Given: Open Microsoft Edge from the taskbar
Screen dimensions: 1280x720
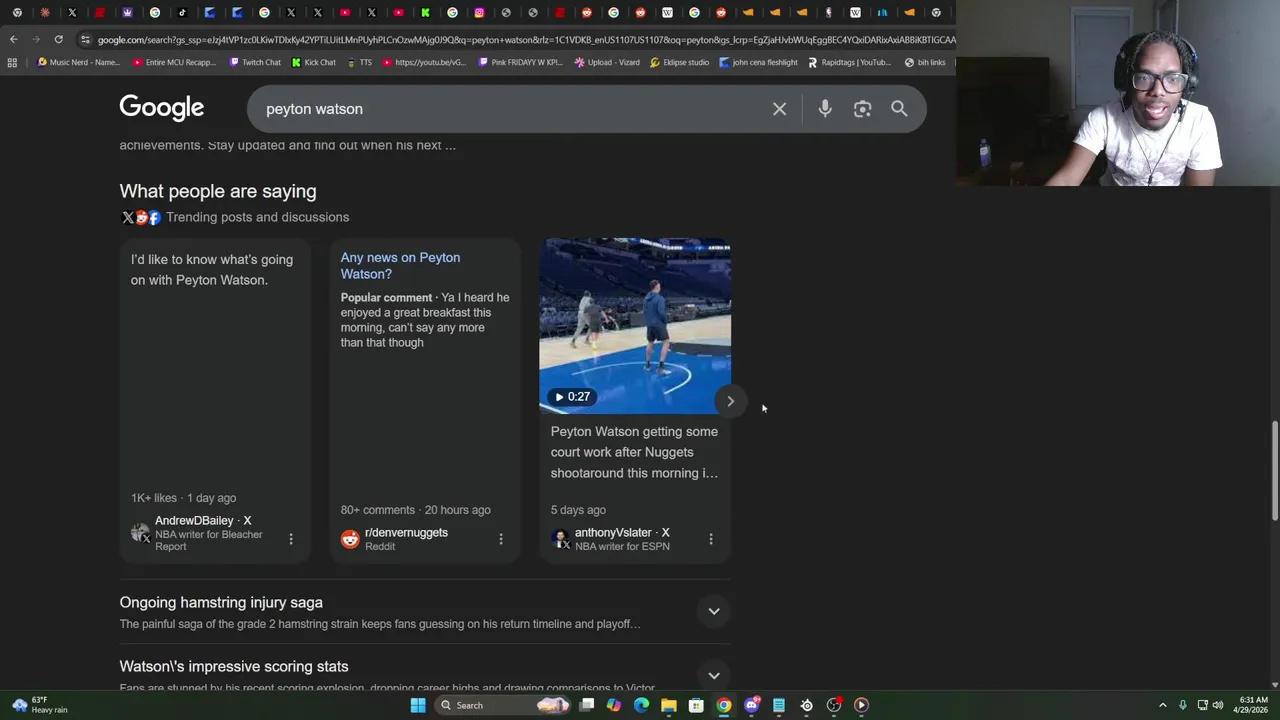Looking at the screenshot, I should 641,705.
